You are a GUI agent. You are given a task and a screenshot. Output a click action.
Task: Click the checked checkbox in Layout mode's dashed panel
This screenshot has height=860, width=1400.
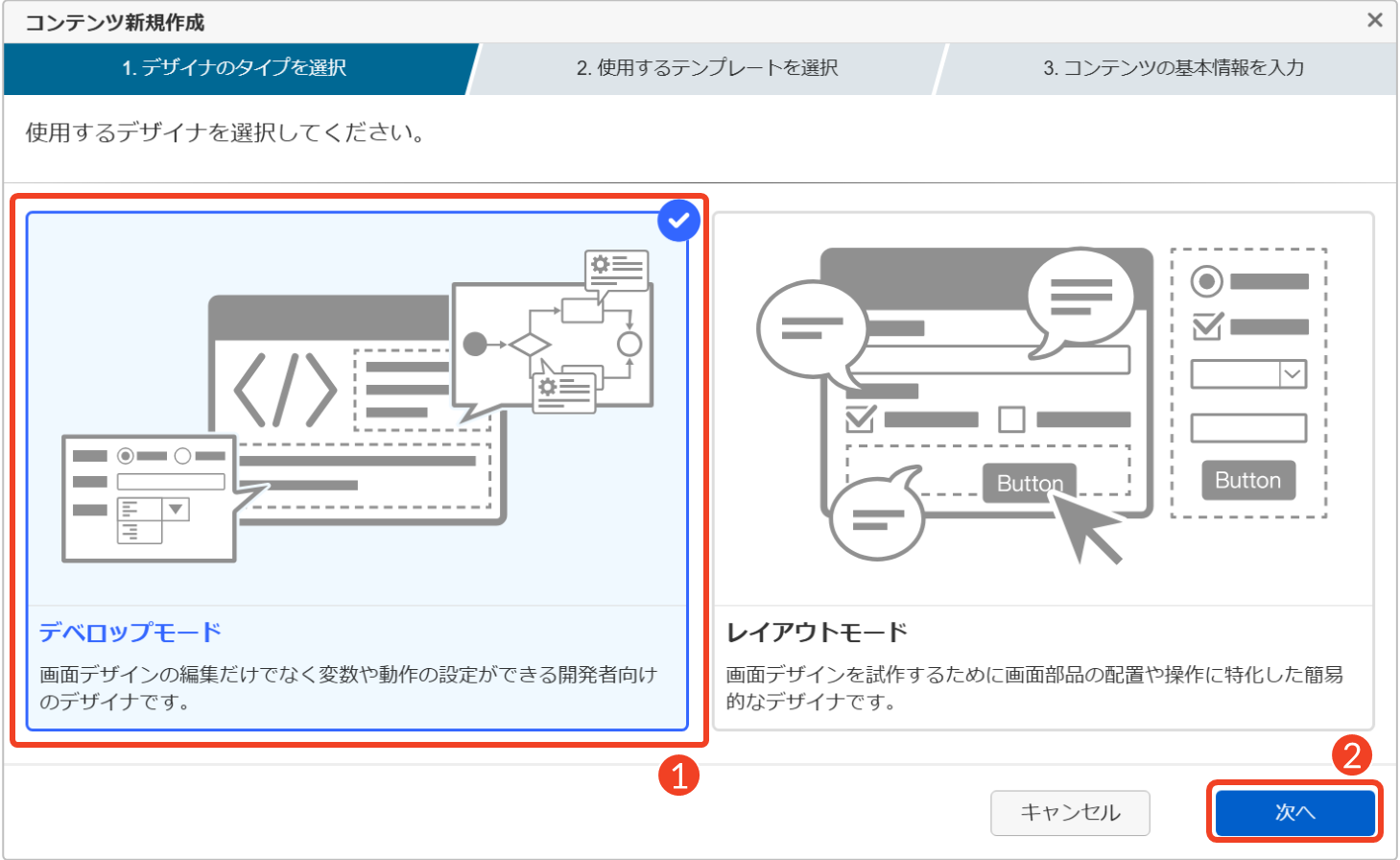point(1206,326)
